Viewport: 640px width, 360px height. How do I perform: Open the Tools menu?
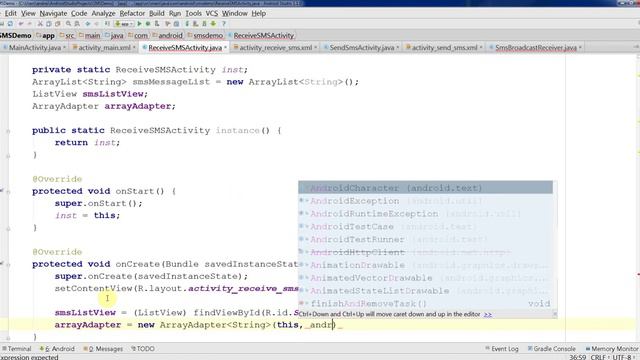click(193, 13)
